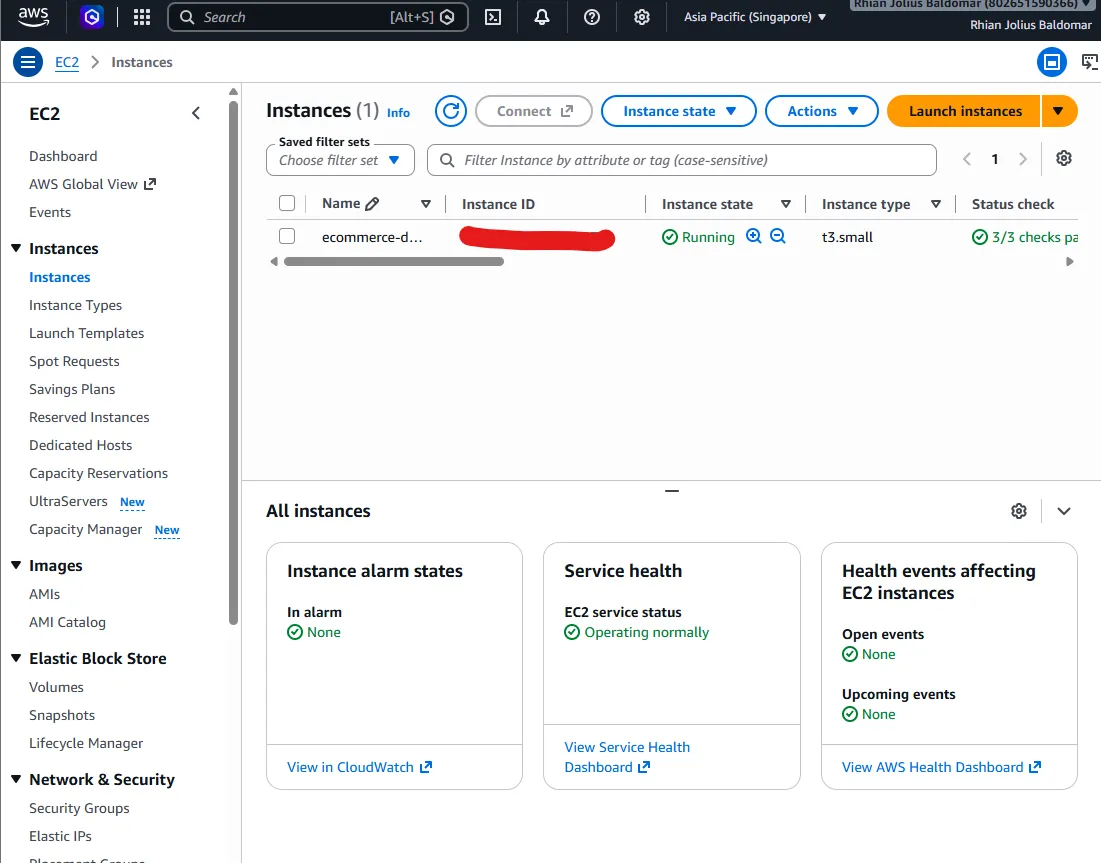Open the services grid menu
Viewport: 1101px width, 863px height.
[142, 17]
